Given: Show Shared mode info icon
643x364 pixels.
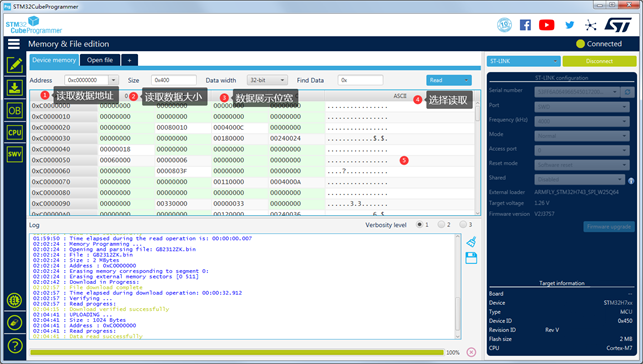Looking at the screenshot, I should 631,180.
